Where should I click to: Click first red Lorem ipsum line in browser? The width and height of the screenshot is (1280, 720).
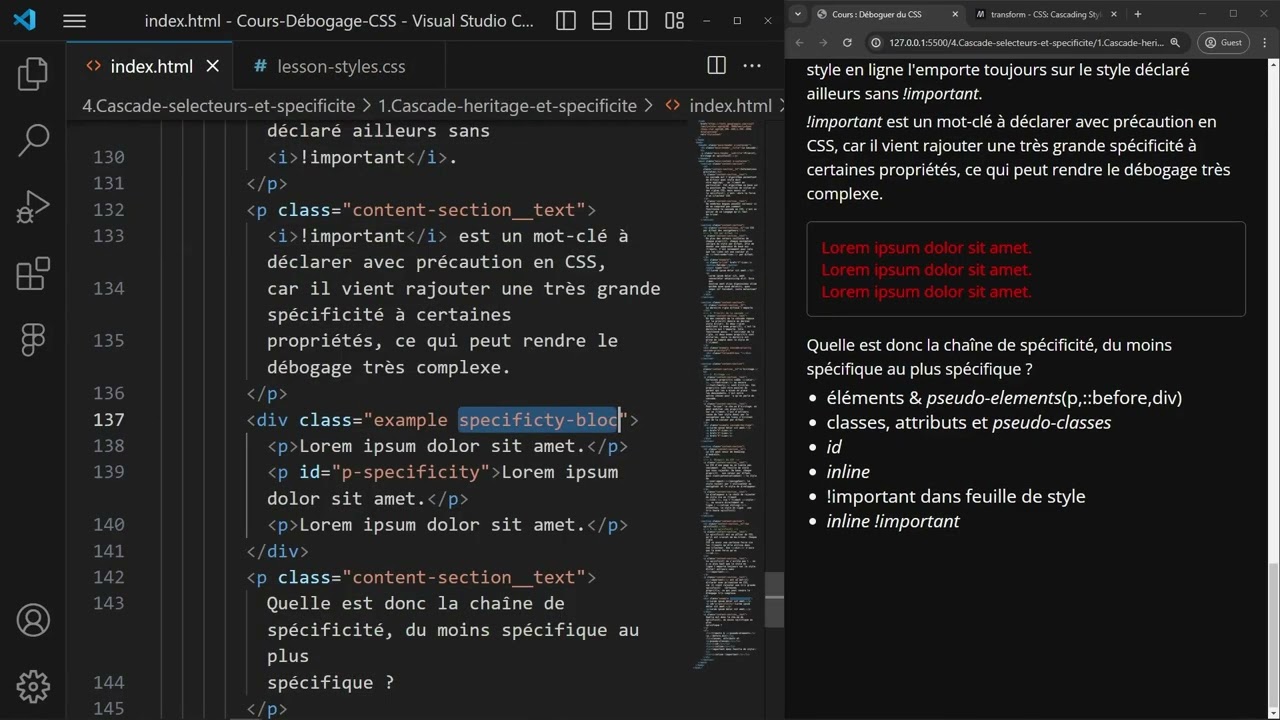click(926, 247)
